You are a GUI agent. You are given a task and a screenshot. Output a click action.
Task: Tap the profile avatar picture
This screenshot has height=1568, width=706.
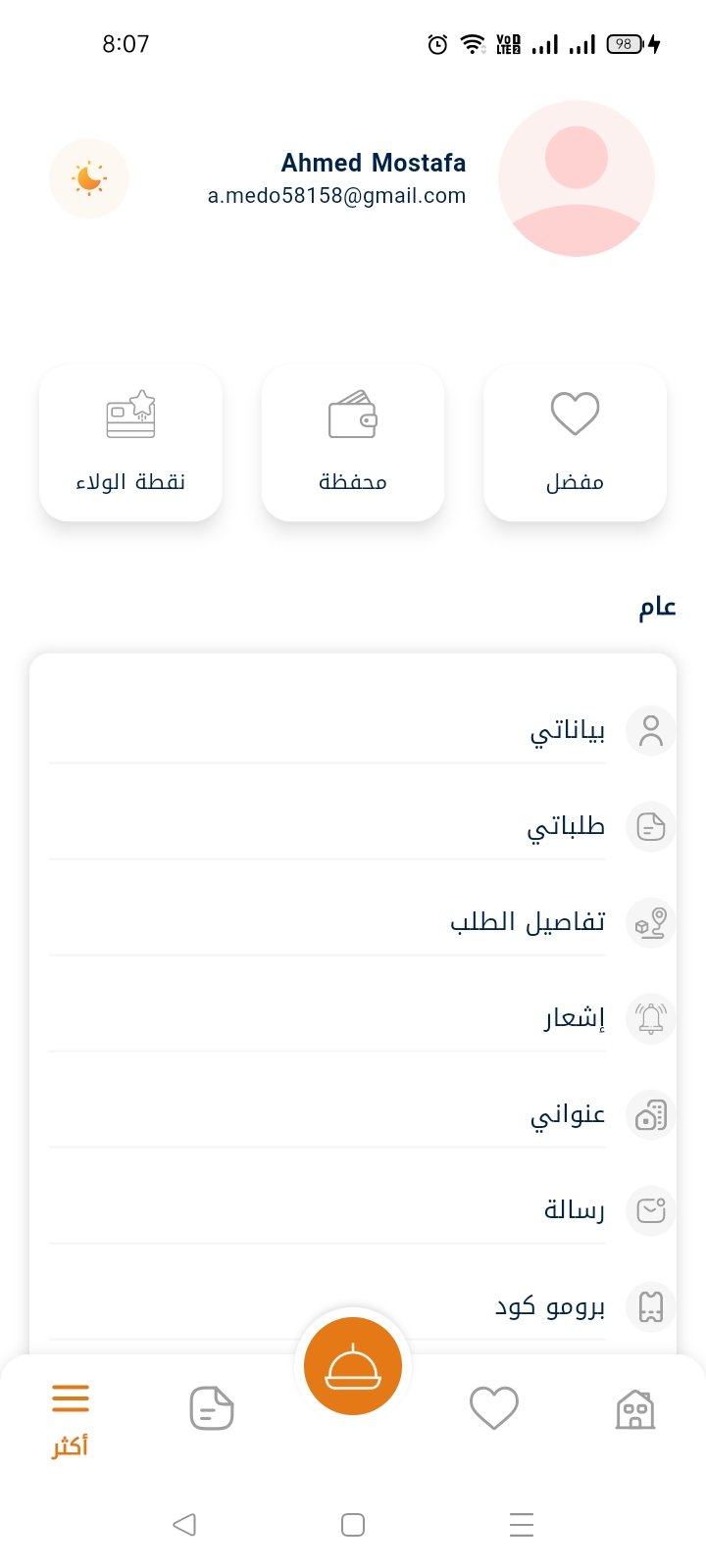coord(577,178)
